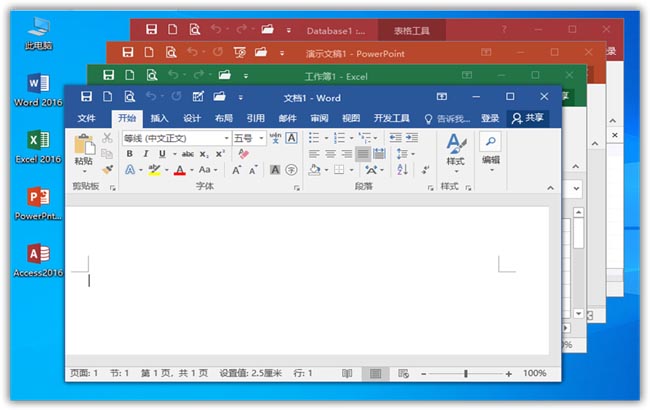Click the Paste clipboard icon

point(84,144)
